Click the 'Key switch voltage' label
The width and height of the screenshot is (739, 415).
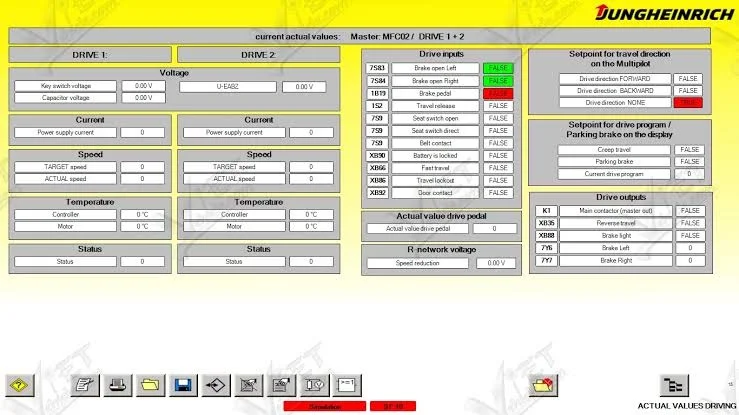point(66,86)
